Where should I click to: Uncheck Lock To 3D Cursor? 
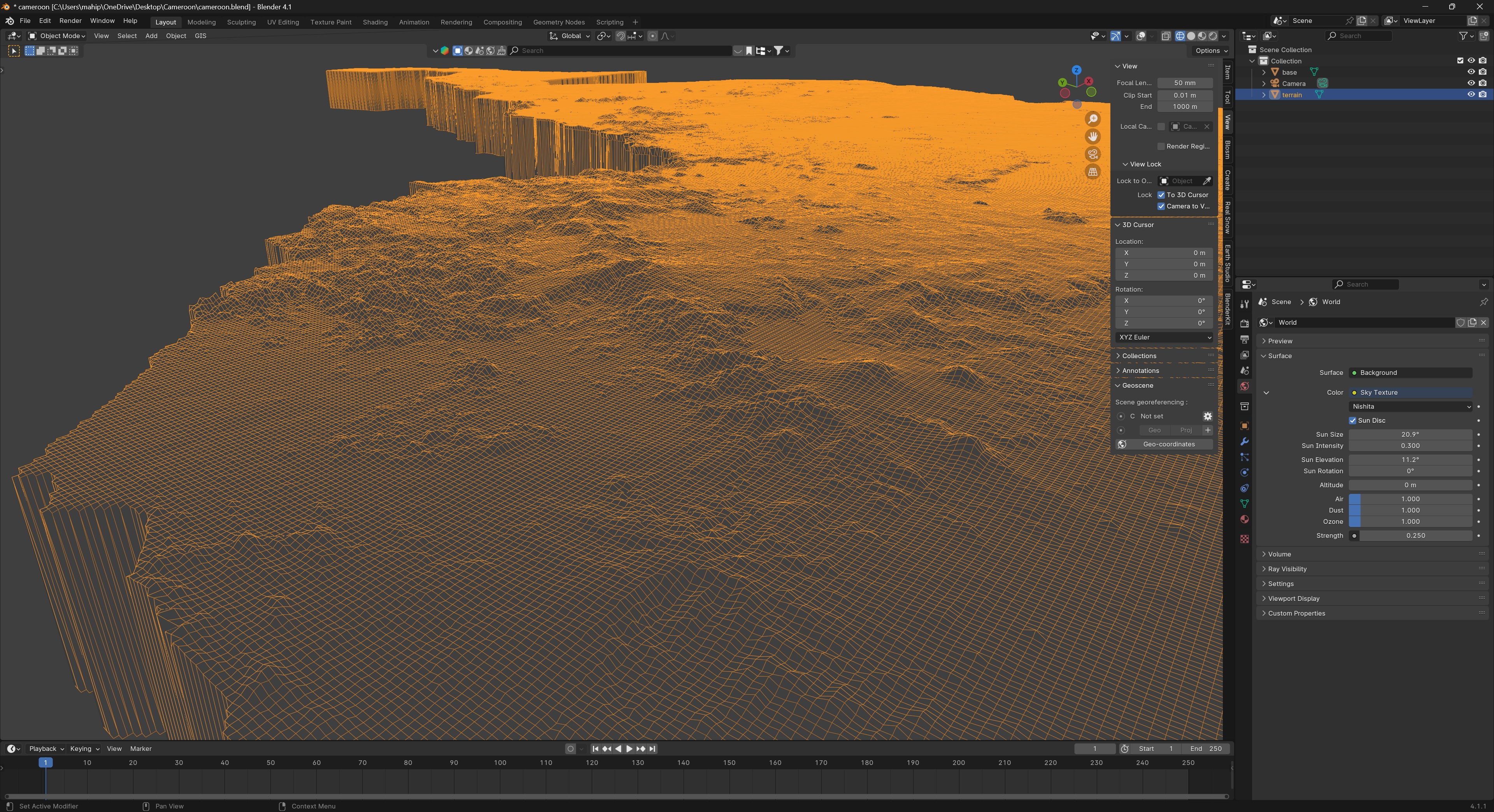(x=1161, y=195)
